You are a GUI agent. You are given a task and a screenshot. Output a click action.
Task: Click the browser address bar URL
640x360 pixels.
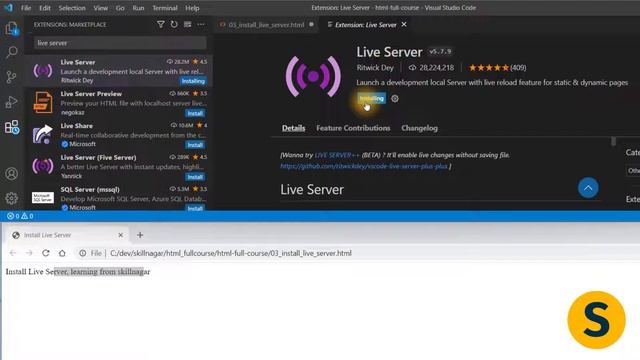231,253
